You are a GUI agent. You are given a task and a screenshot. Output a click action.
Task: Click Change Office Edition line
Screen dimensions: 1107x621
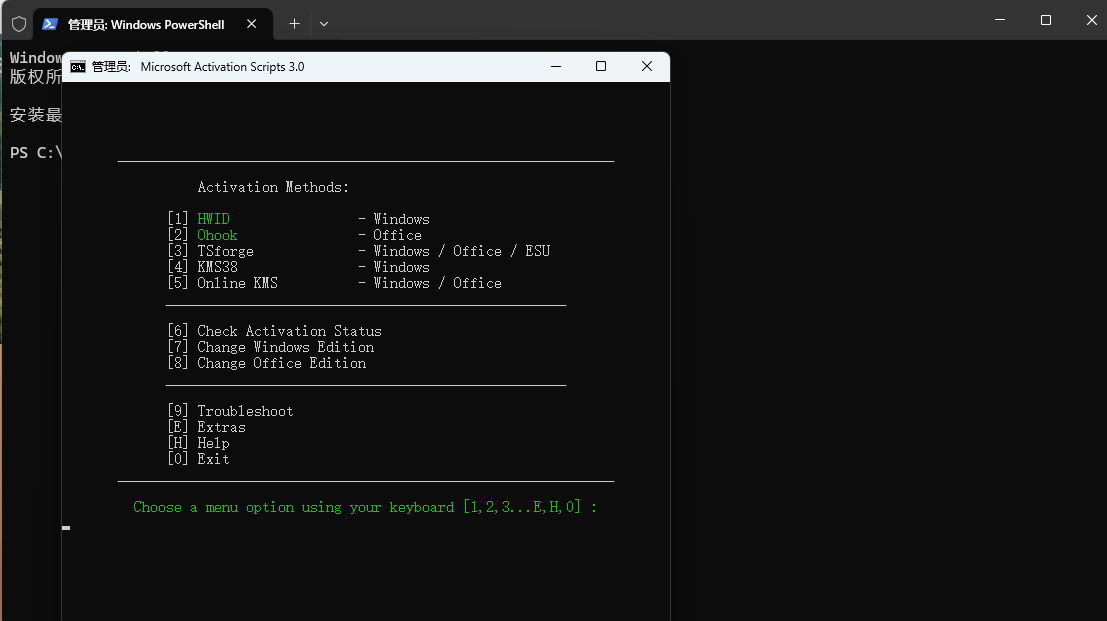click(267, 363)
